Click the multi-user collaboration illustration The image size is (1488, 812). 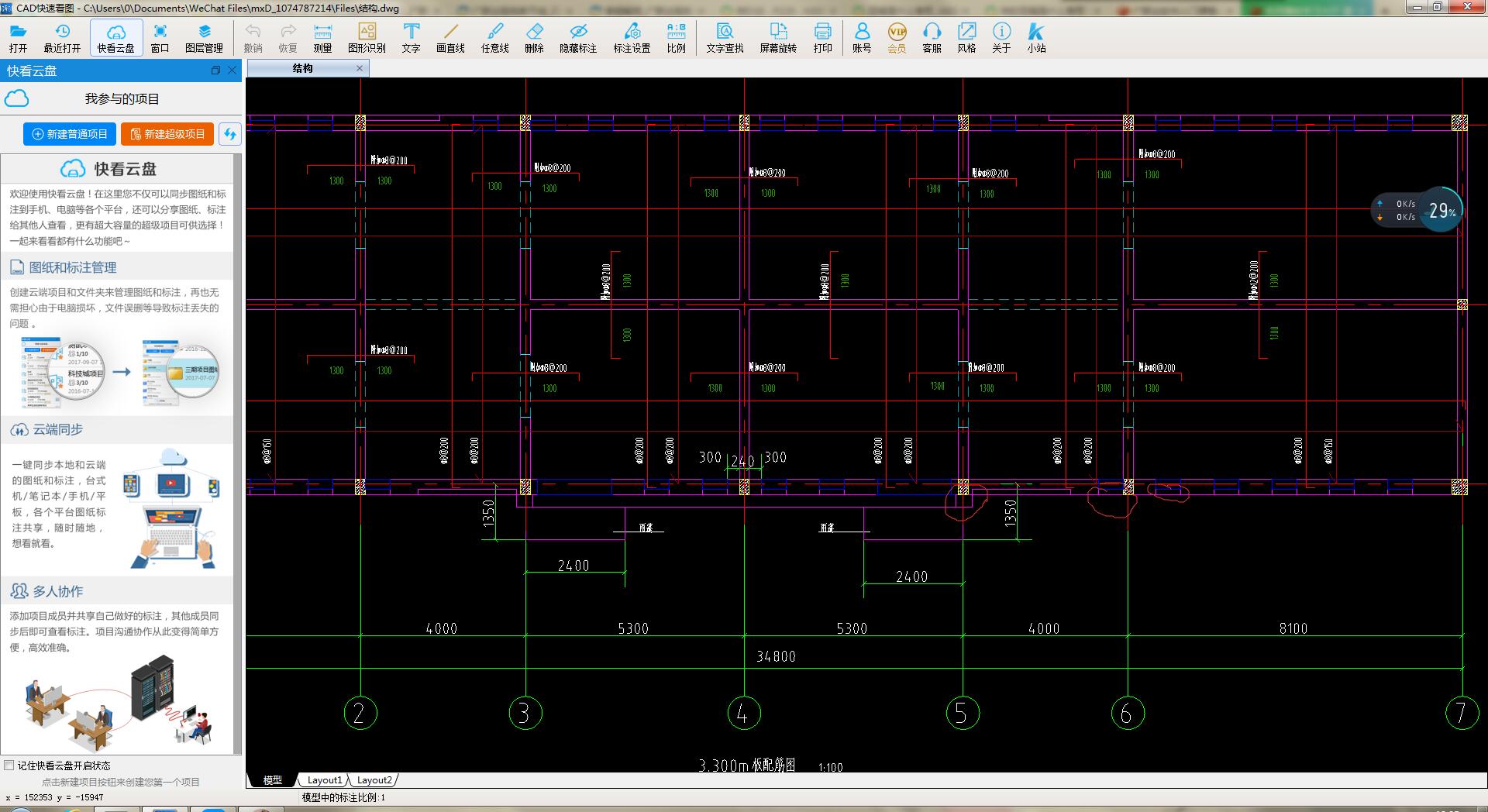coord(118,704)
